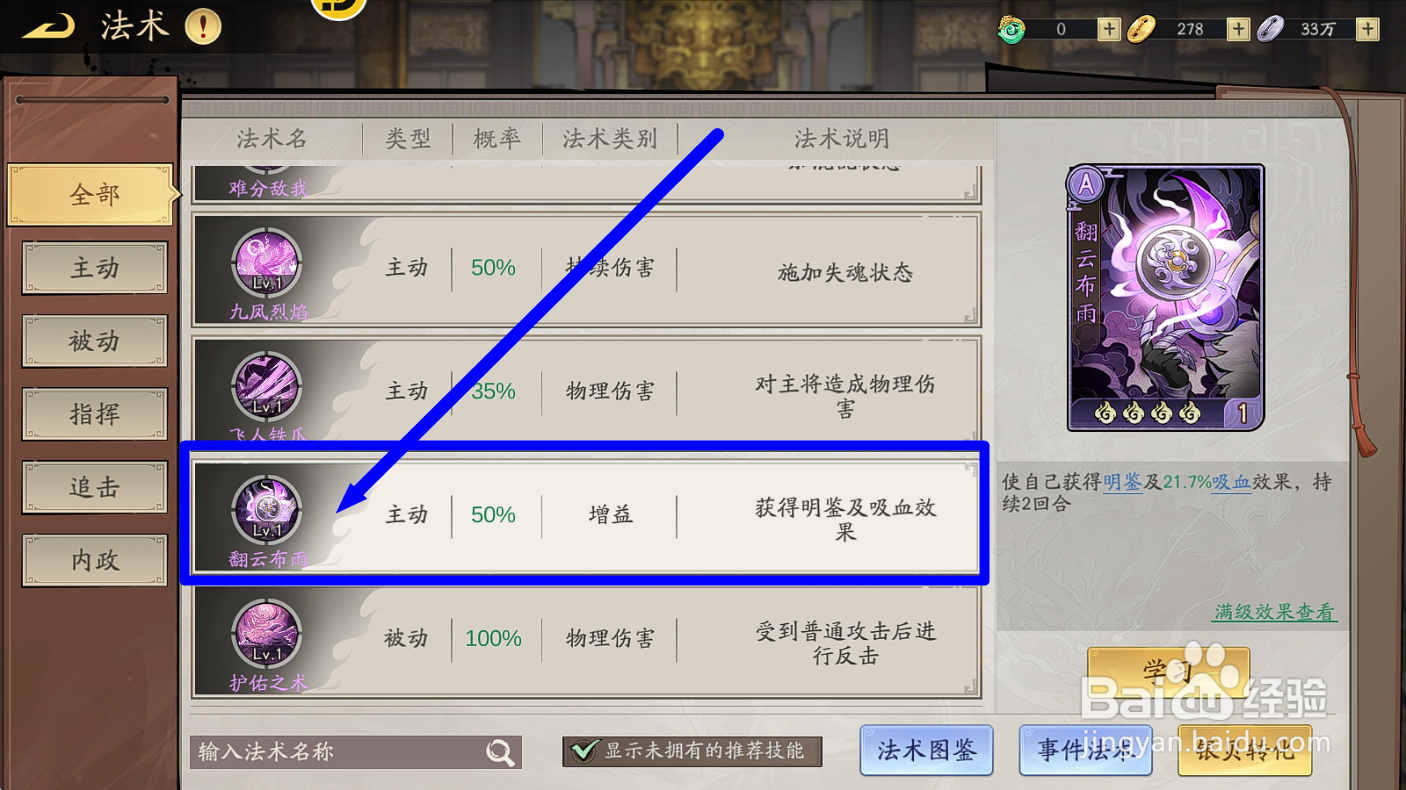Toggle 显示未拥有的推荐技能 checkbox

tap(582, 750)
